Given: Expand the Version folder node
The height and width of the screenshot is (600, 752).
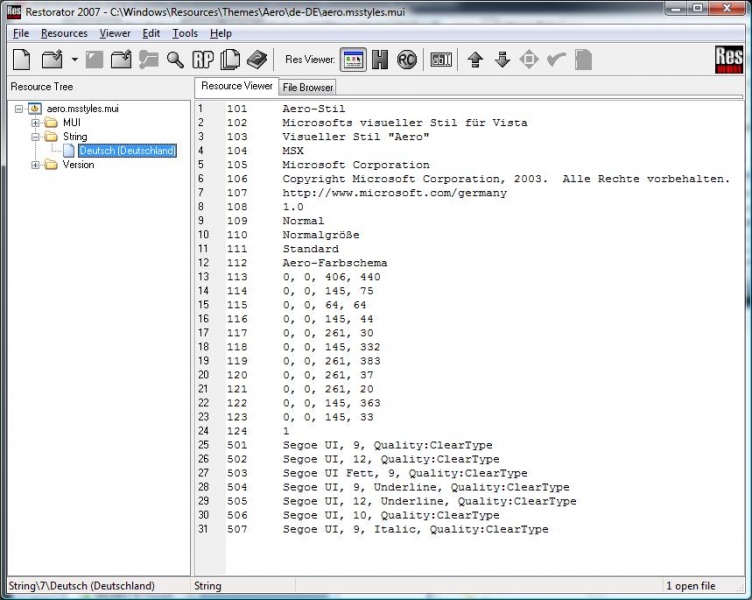Looking at the screenshot, I should coord(35,165).
